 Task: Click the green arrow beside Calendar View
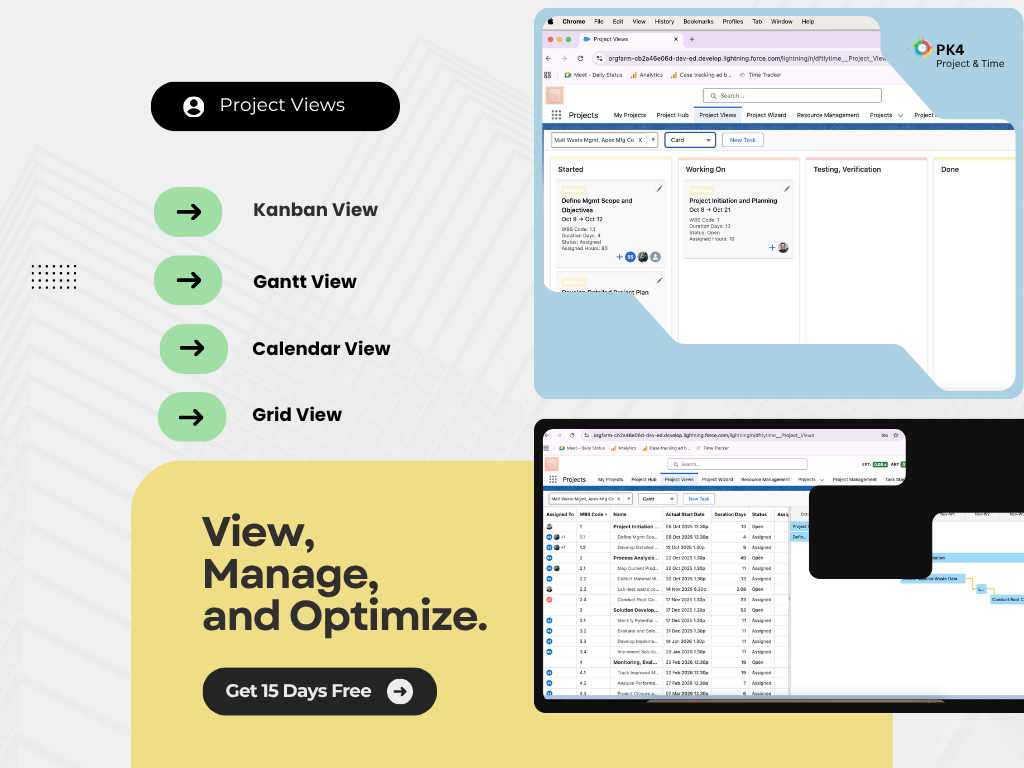click(x=193, y=349)
